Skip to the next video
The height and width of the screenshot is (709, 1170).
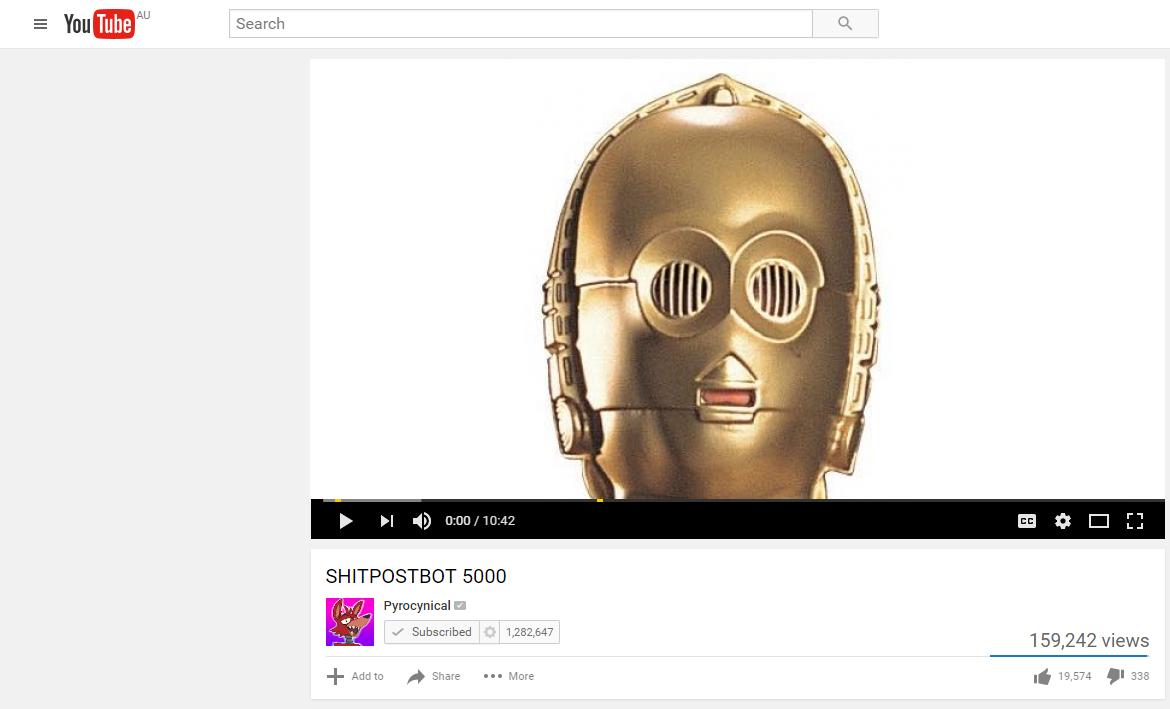point(387,521)
